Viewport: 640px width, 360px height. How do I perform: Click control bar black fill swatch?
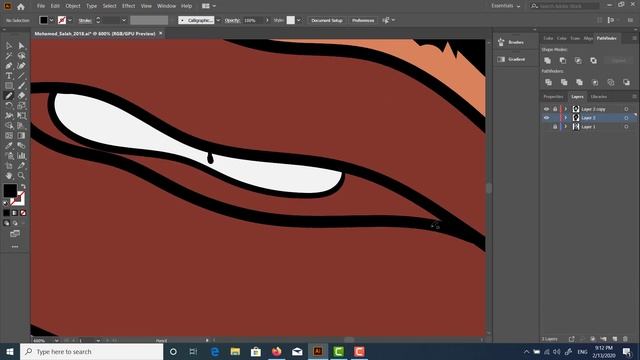[44, 20]
